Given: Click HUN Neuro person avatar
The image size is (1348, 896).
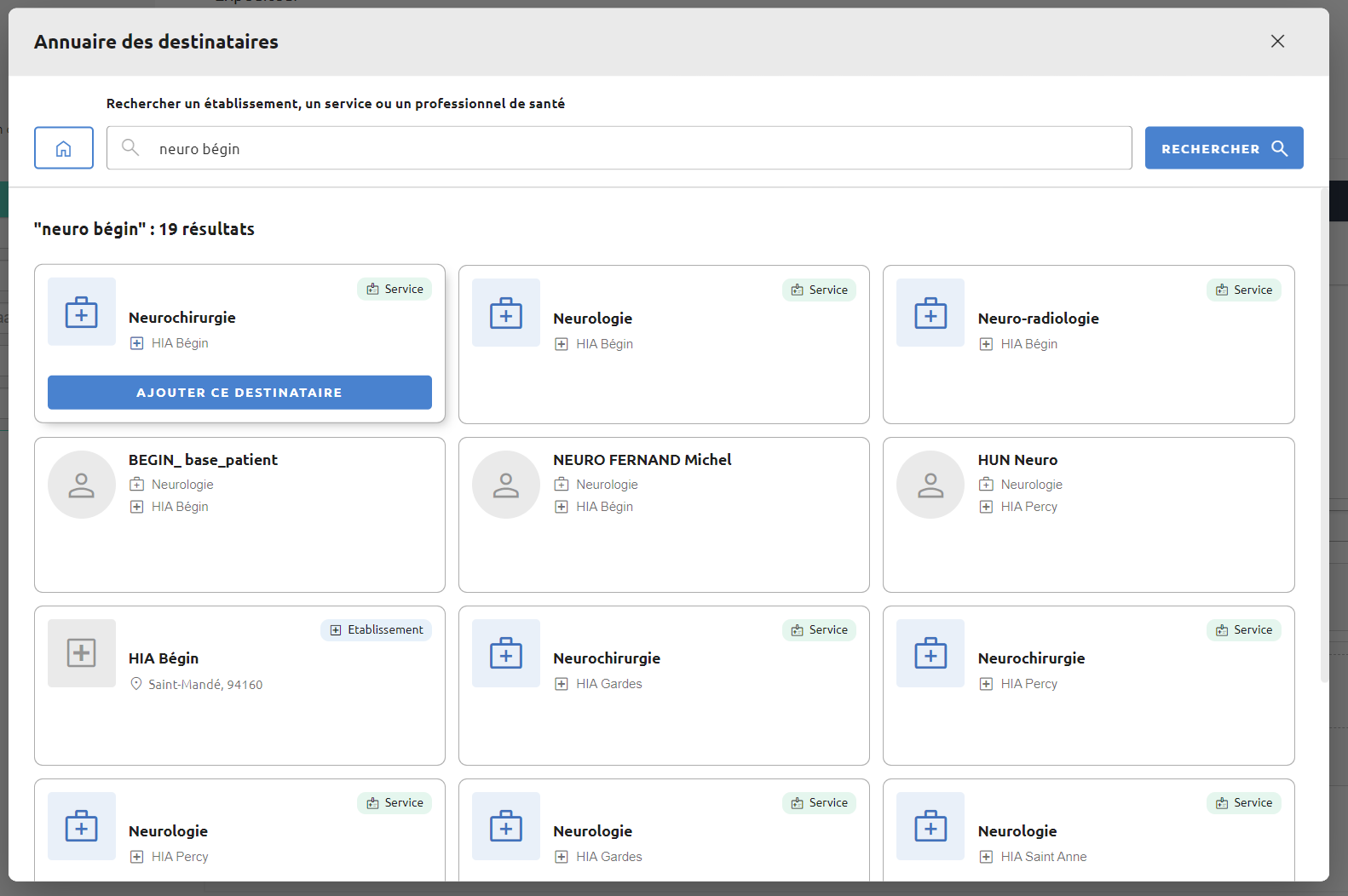Looking at the screenshot, I should tap(930, 485).
